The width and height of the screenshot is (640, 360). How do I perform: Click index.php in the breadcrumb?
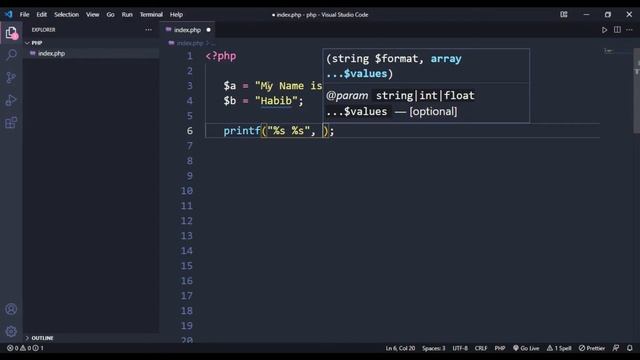(190, 43)
